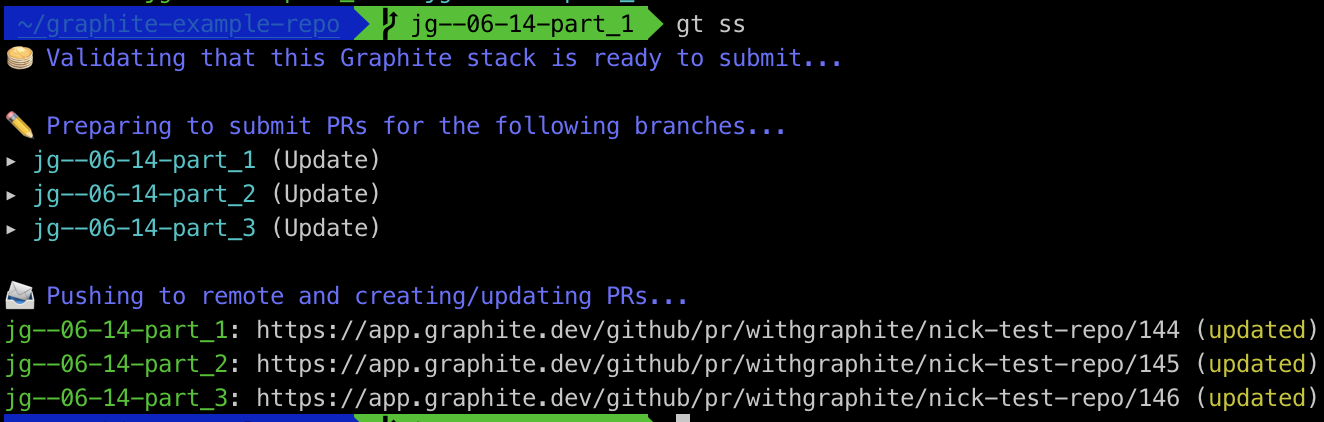Click branch jg--06-14-part_3 in Update list

coord(144,228)
